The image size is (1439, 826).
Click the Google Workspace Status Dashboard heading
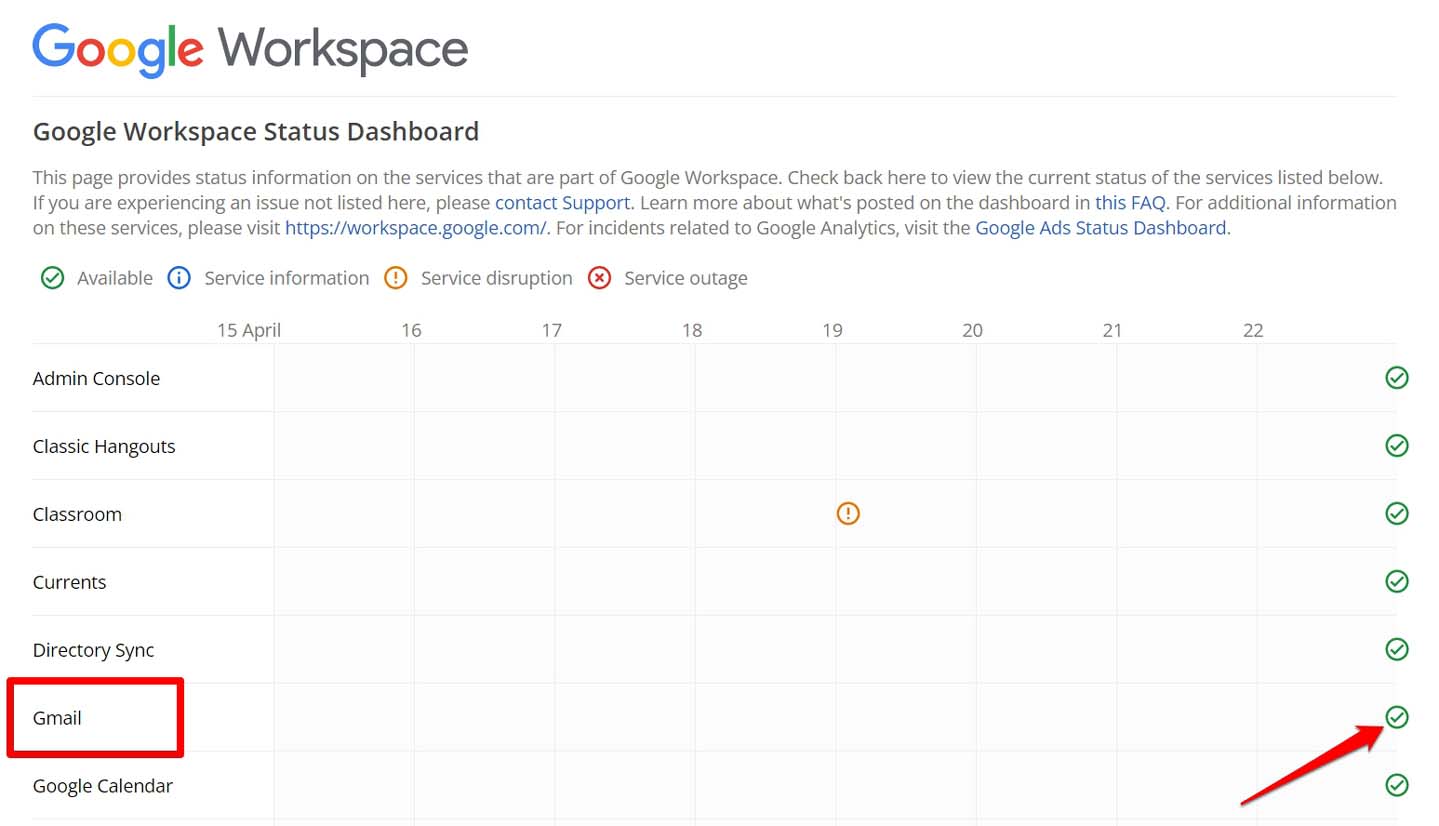click(256, 131)
